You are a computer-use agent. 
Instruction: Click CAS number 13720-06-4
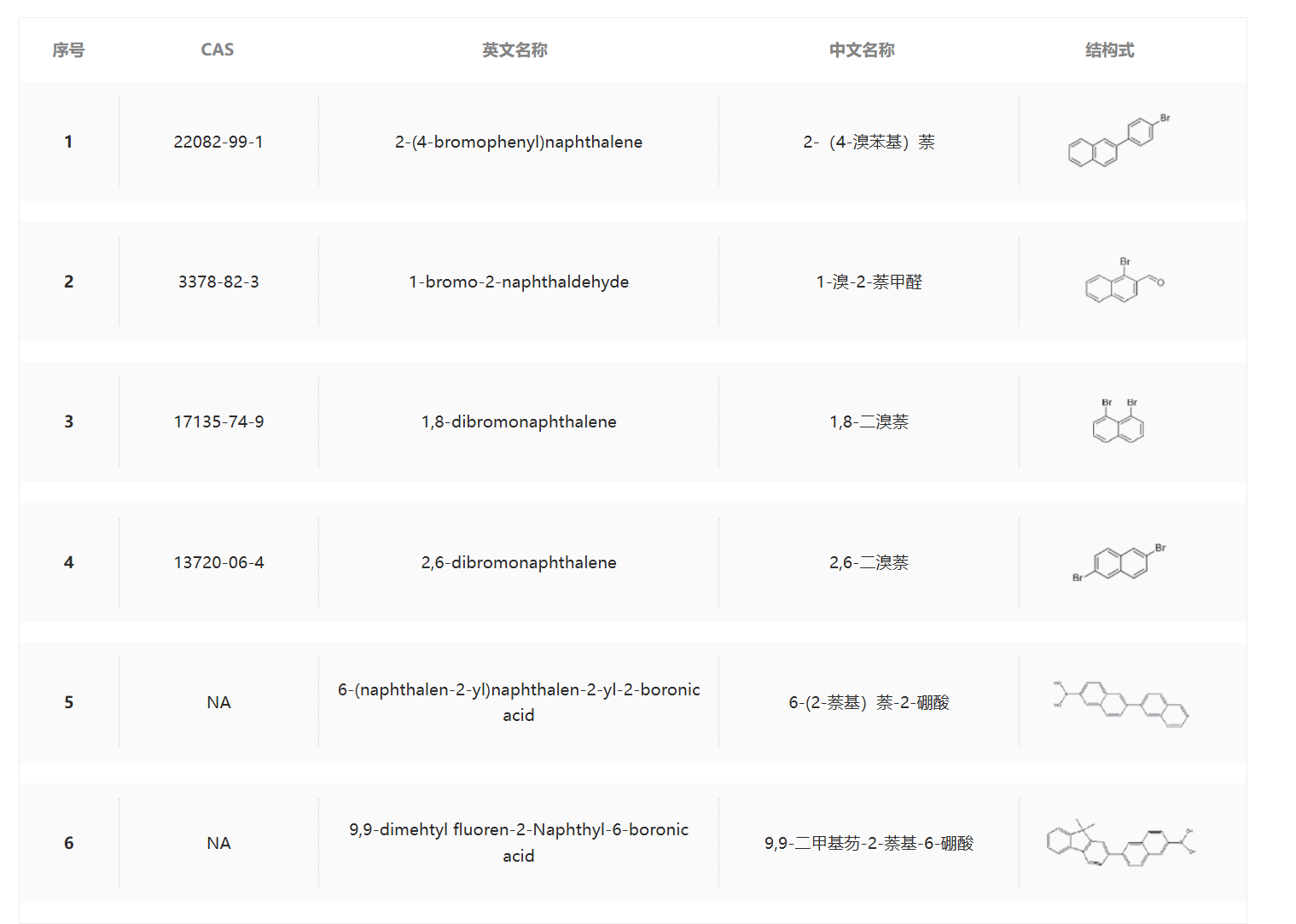point(218,562)
